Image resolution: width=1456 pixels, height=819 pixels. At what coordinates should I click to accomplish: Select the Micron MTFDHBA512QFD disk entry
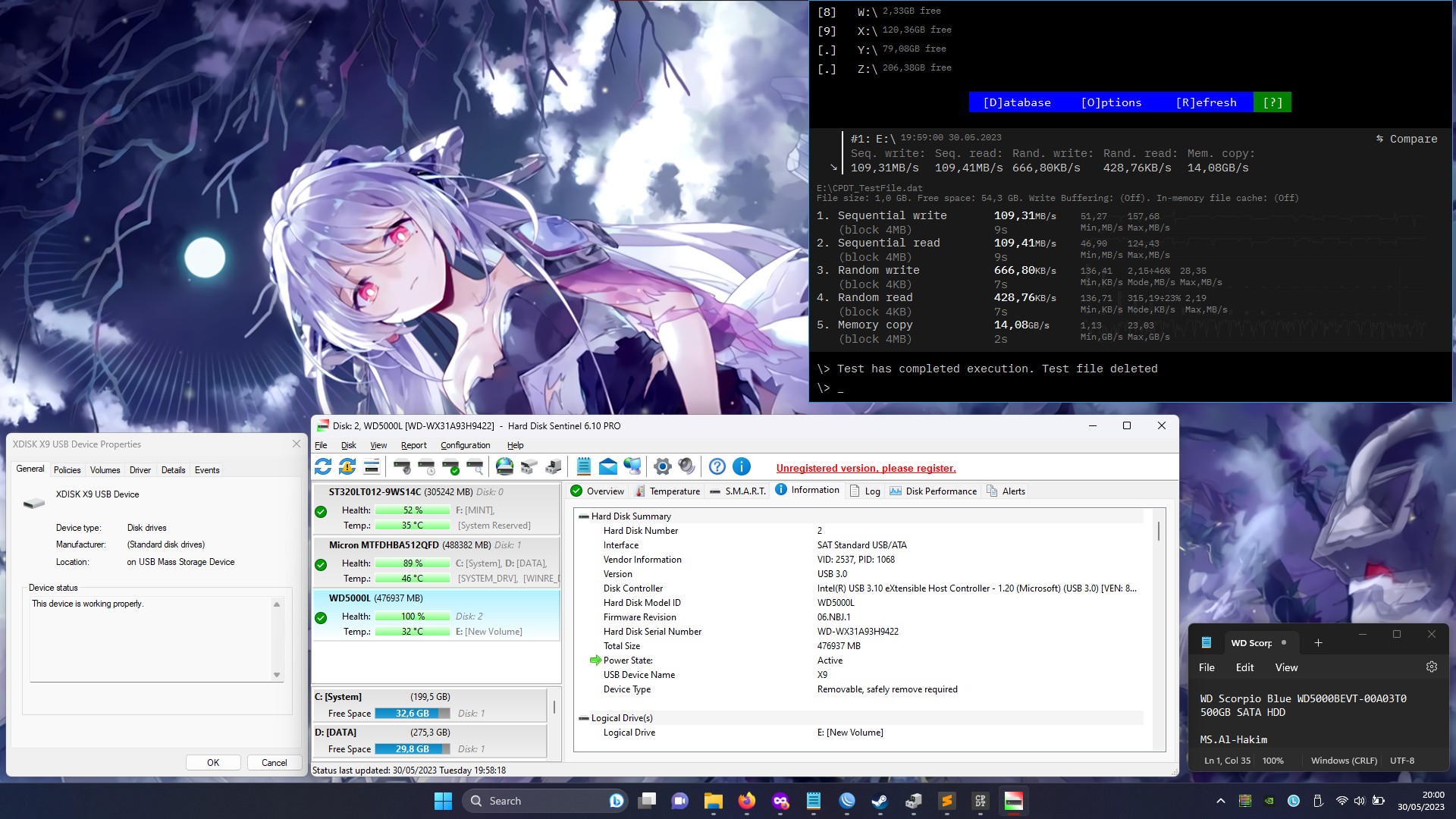click(436, 561)
